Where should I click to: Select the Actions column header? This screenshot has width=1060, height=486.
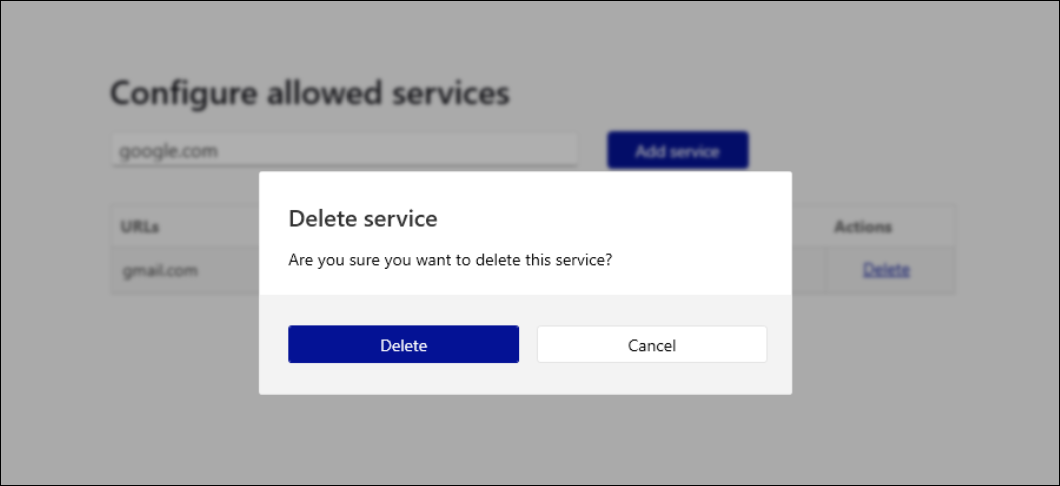point(863,227)
